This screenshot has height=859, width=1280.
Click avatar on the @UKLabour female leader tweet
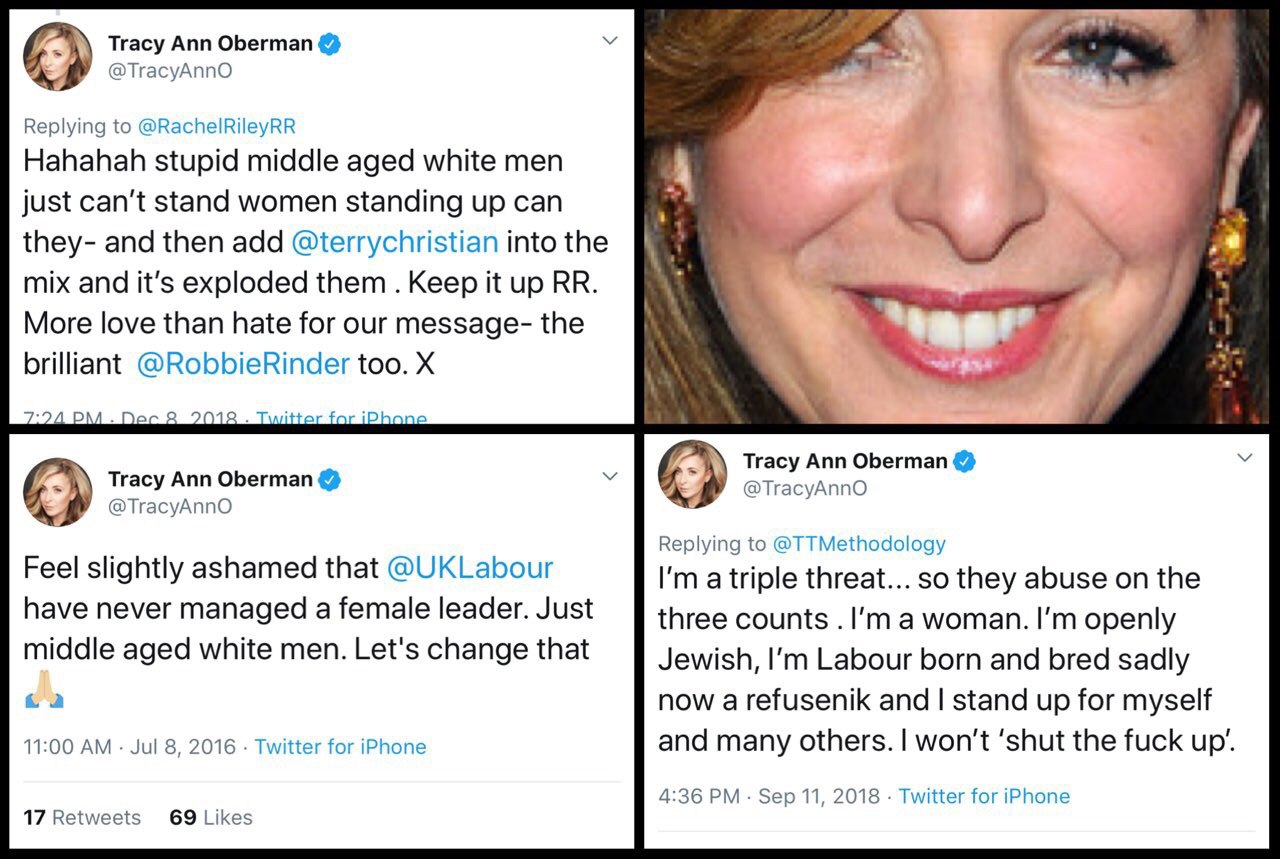pos(58,492)
